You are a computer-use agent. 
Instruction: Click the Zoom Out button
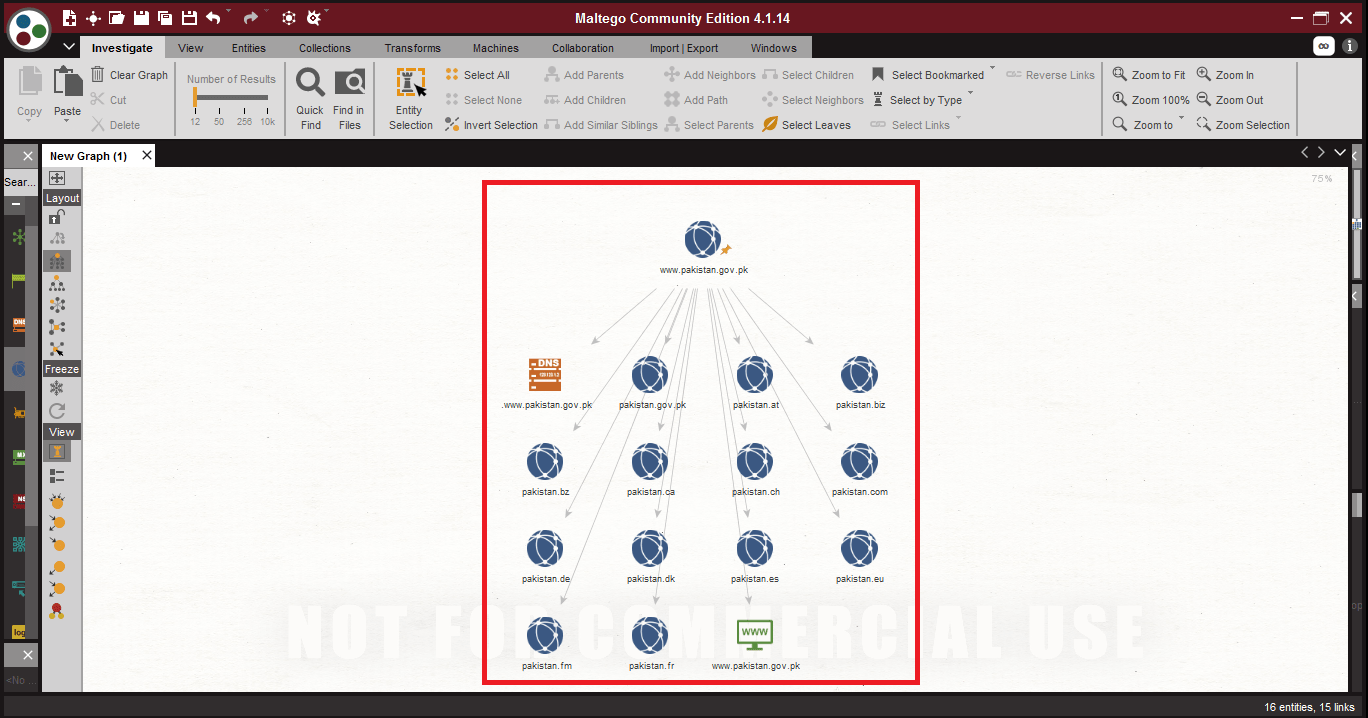click(x=1230, y=100)
